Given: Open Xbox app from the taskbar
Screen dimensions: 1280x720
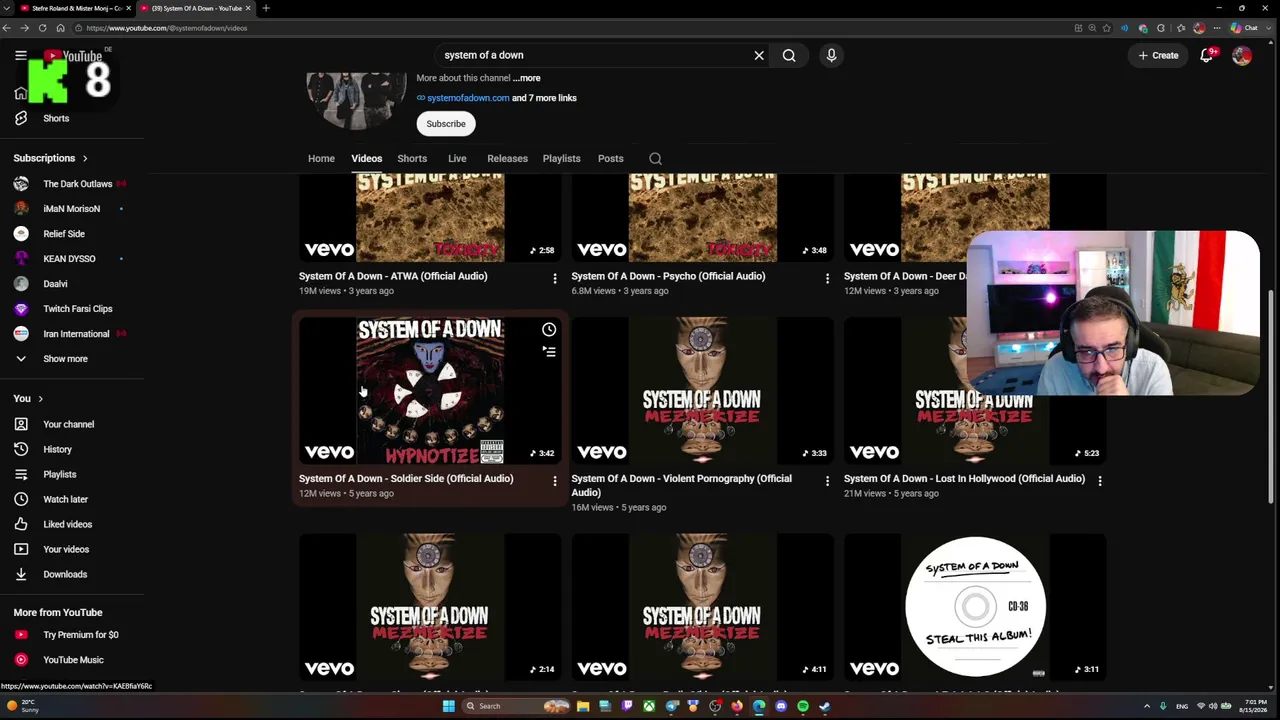Looking at the screenshot, I should click(x=649, y=706).
